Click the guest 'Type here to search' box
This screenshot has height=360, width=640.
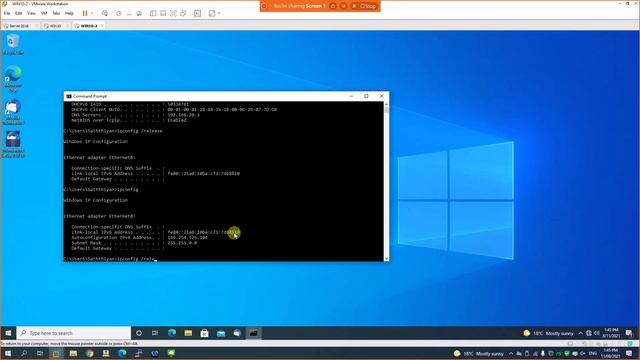74,333
